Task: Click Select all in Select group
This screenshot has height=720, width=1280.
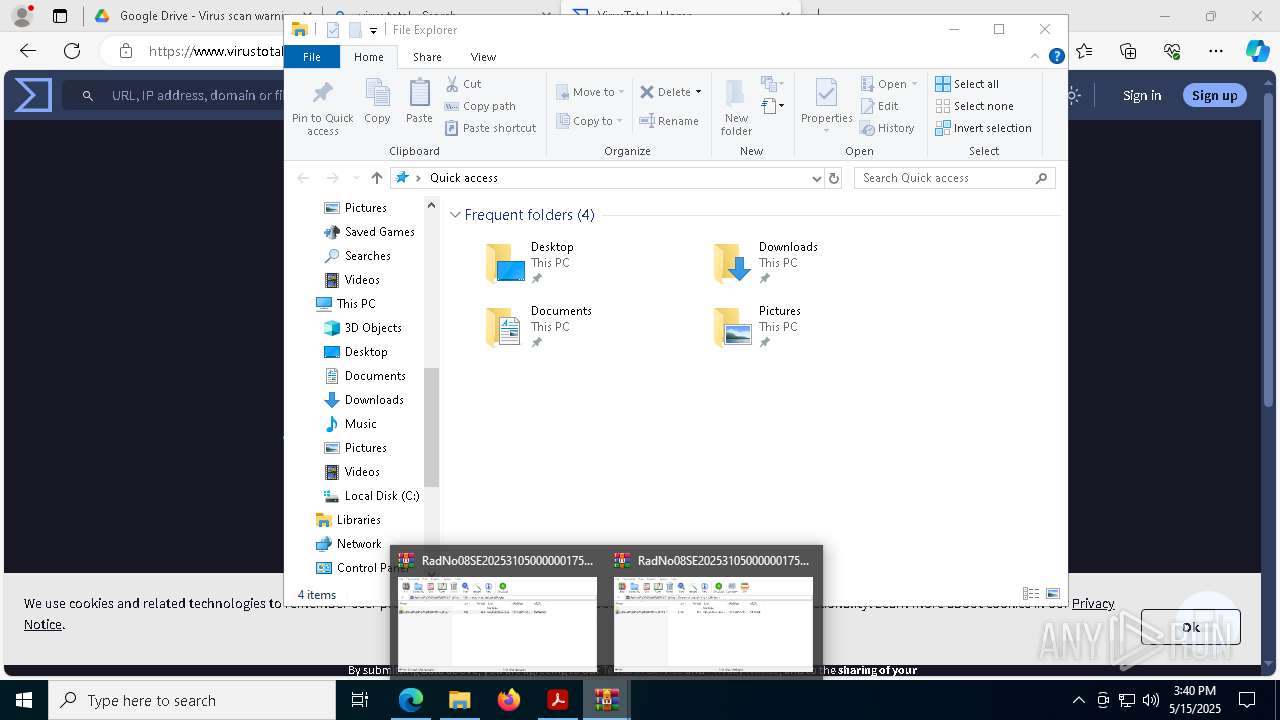Action: [x=967, y=84]
